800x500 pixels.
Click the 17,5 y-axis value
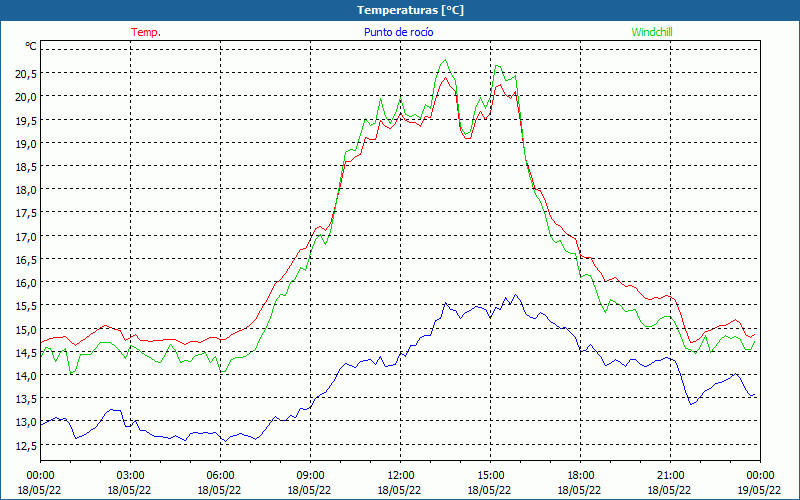pos(26,213)
